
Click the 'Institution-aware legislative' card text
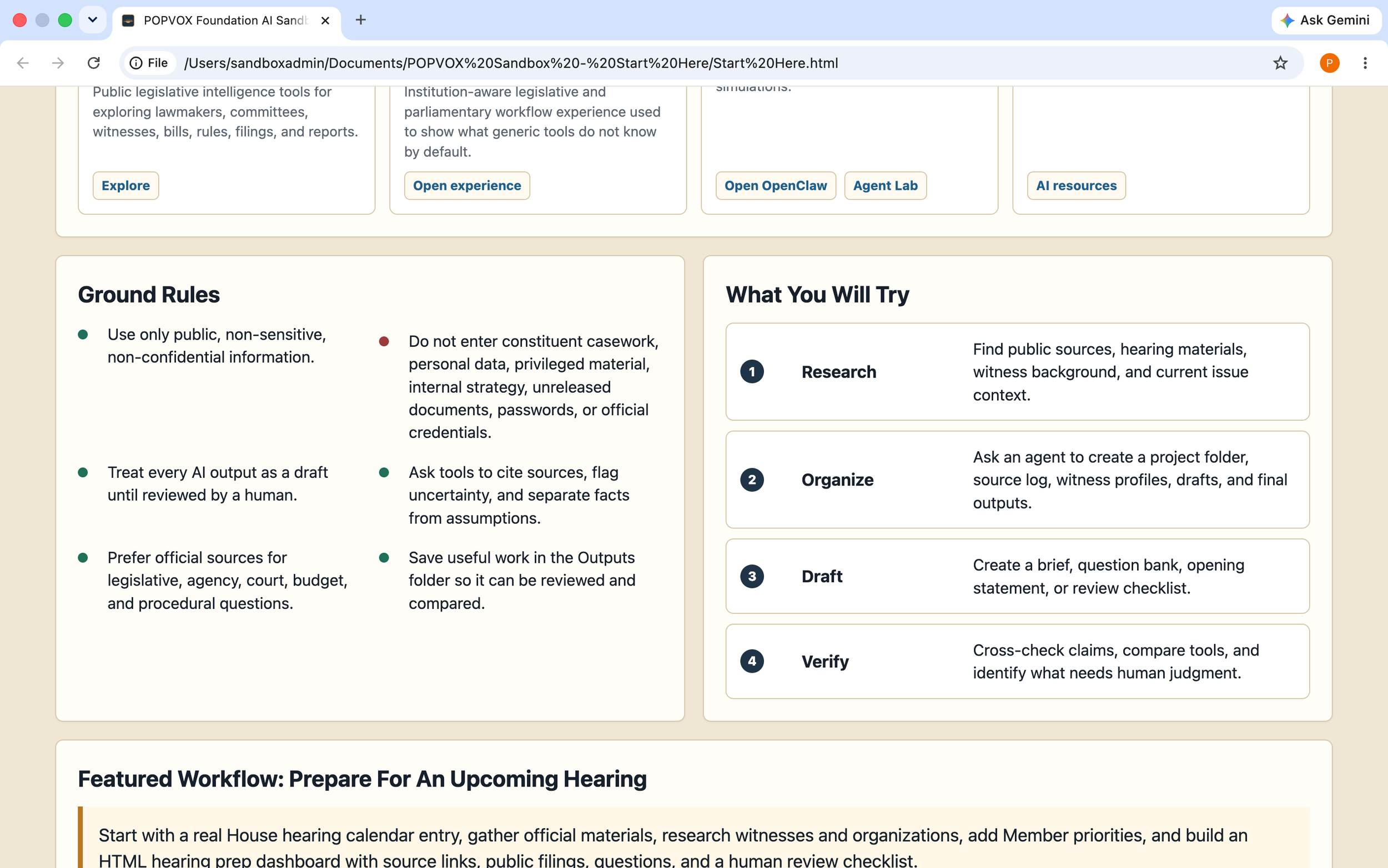coord(532,122)
